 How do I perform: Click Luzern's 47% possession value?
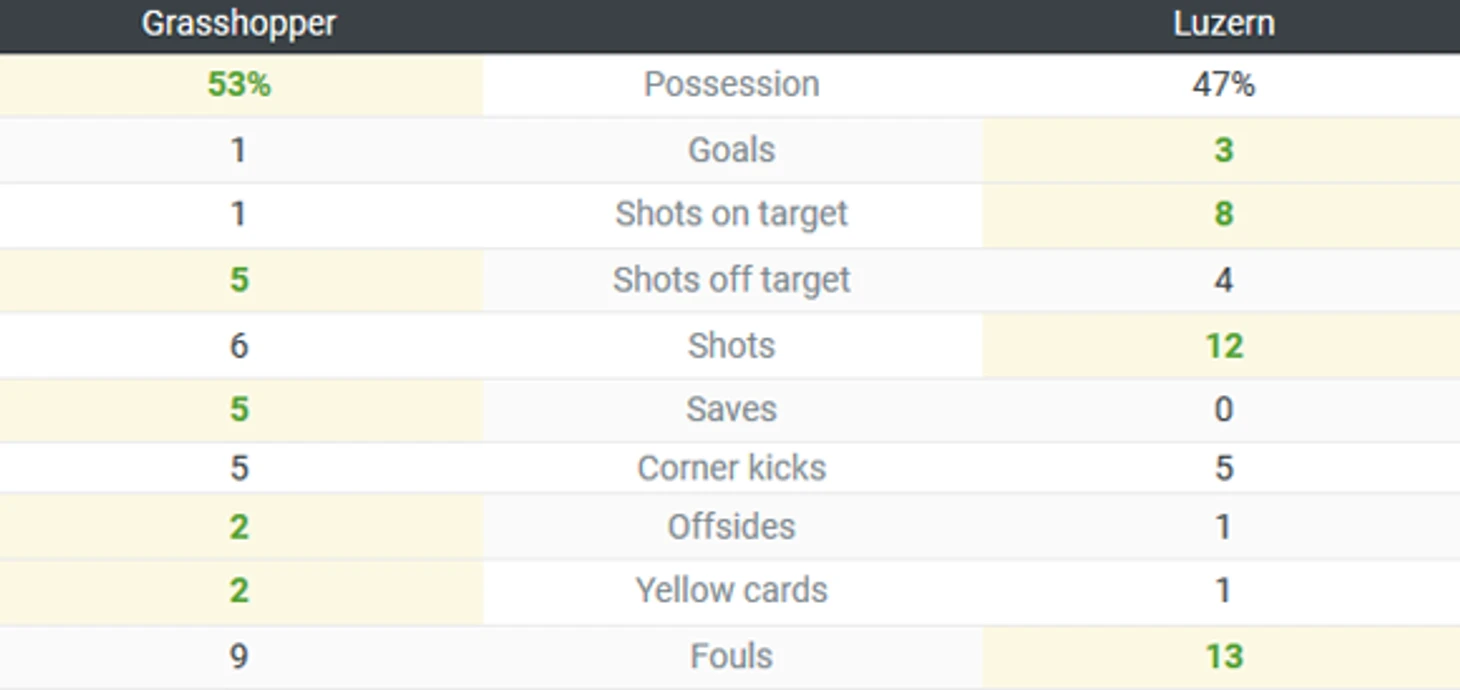pos(1223,84)
